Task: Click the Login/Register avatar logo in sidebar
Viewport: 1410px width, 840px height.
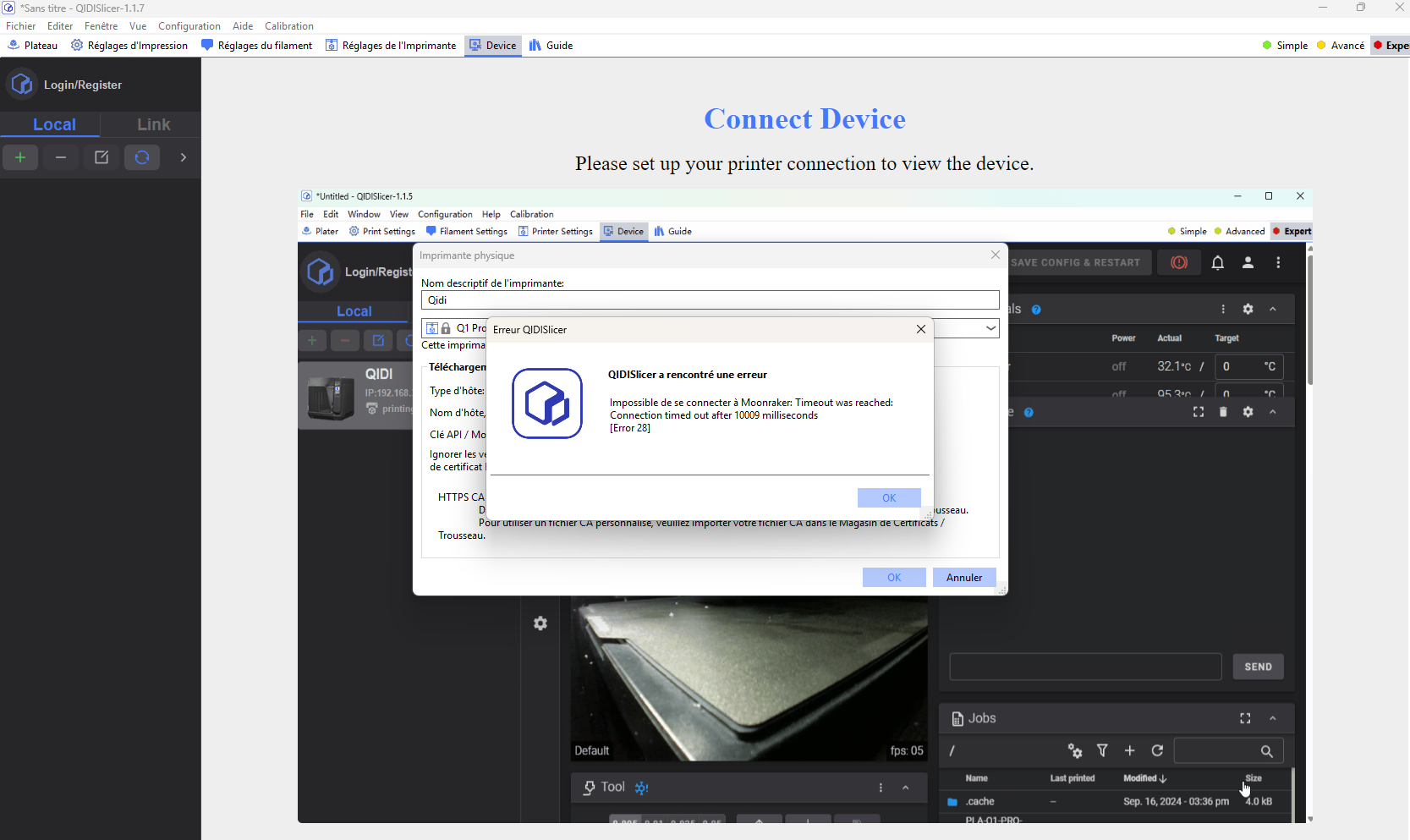Action: [x=22, y=85]
